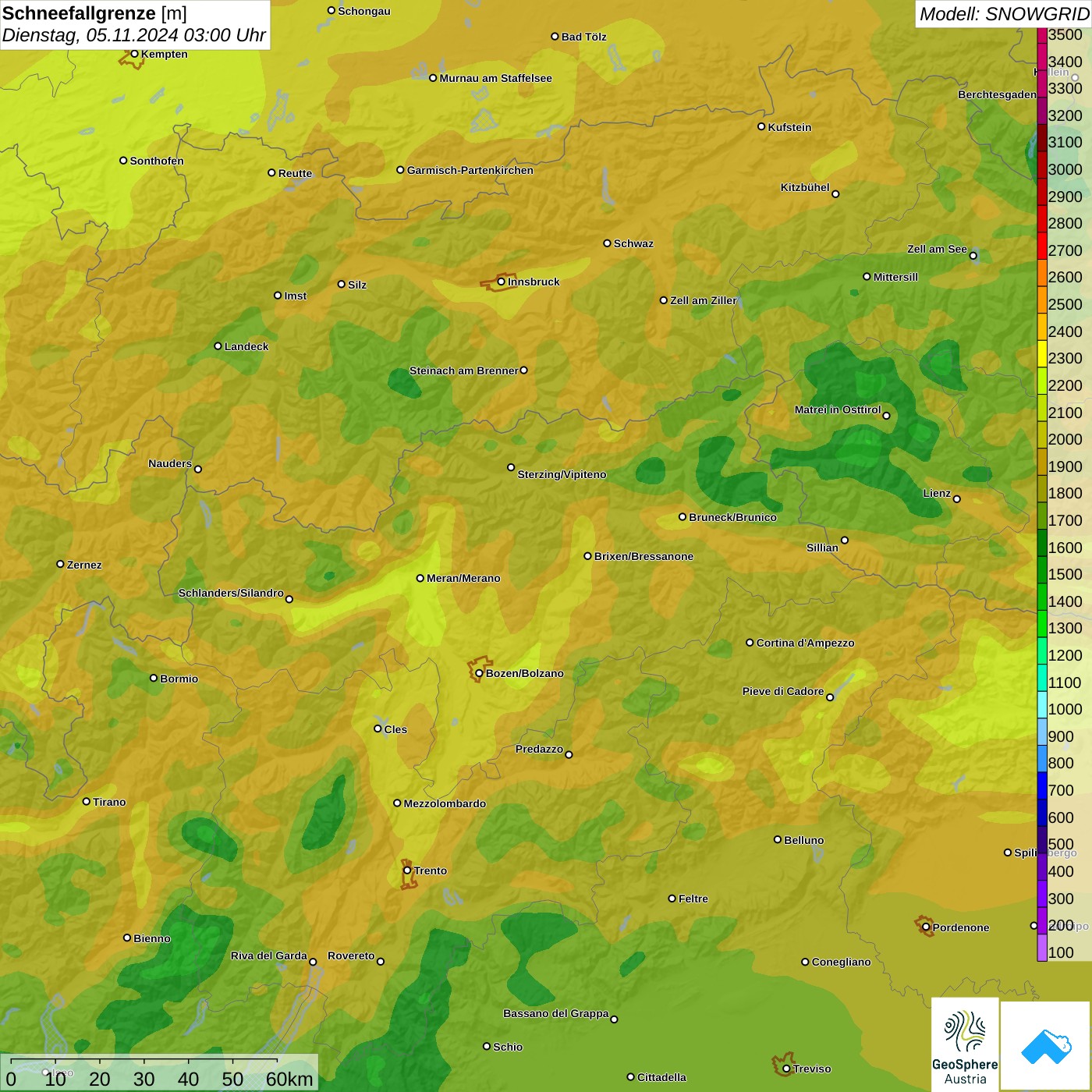1092x1092 pixels.
Task: Click the Tirano marker dot
Action: coord(87,801)
